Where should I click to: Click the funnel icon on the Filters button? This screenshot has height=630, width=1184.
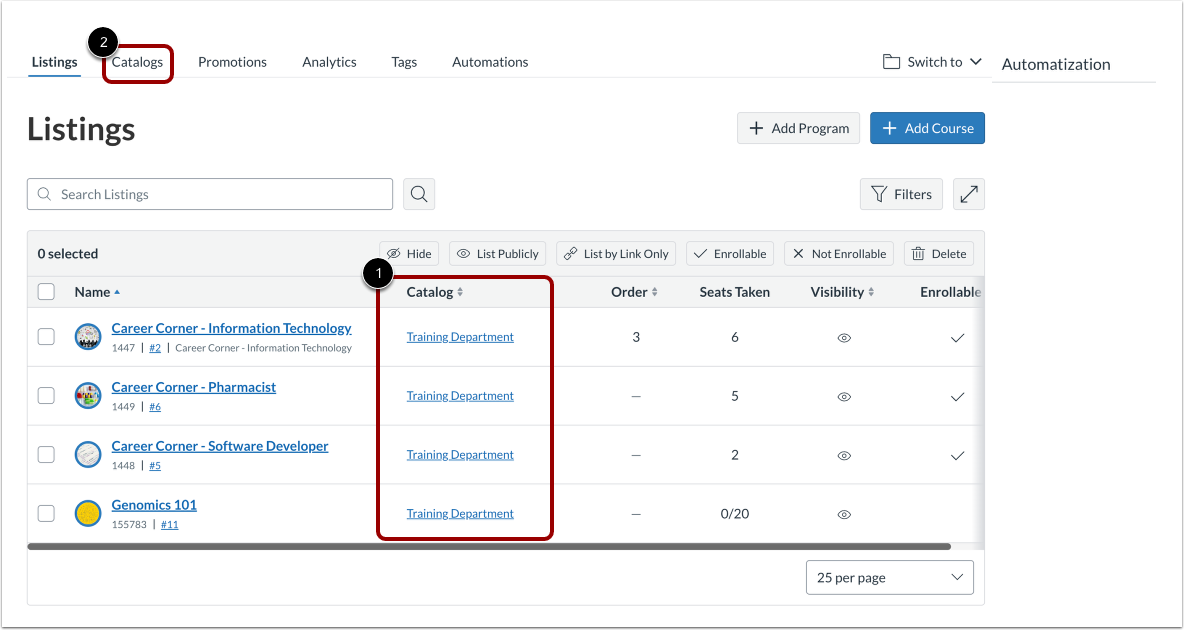pyautogui.click(x=879, y=194)
